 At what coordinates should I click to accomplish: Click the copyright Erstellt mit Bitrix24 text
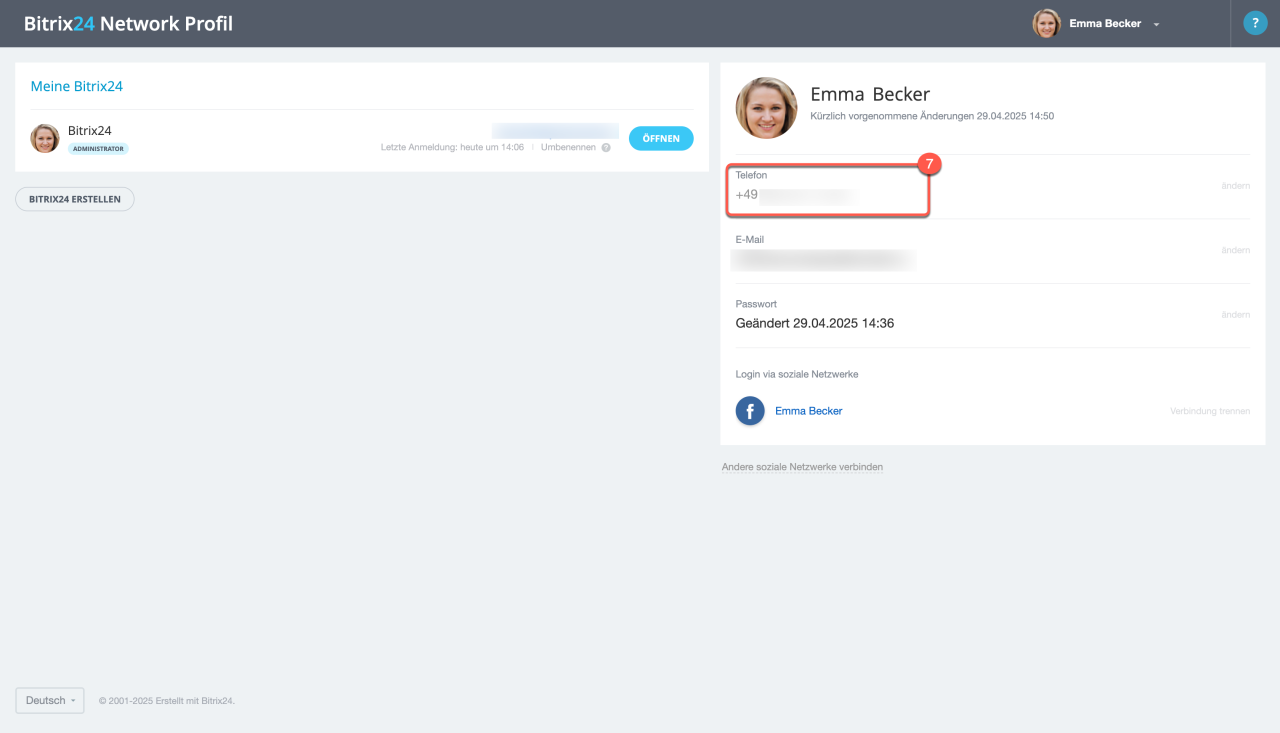[x=166, y=701]
